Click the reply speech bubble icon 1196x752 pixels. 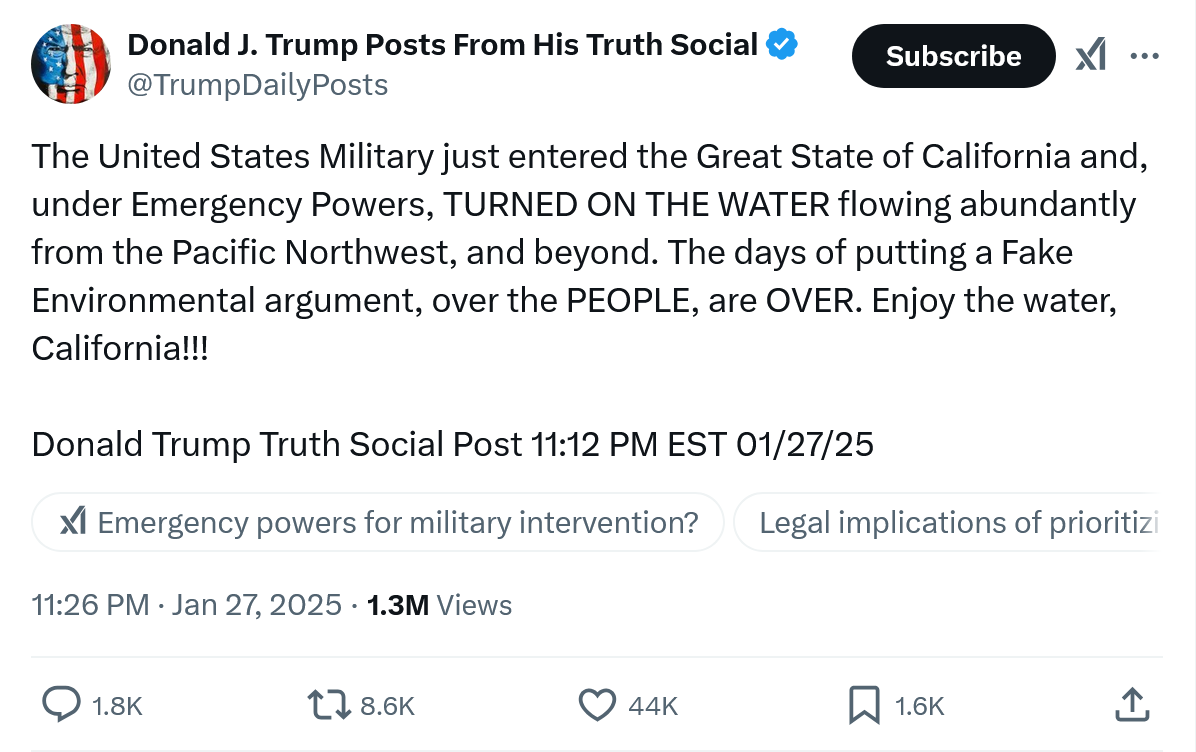coord(62,704)
